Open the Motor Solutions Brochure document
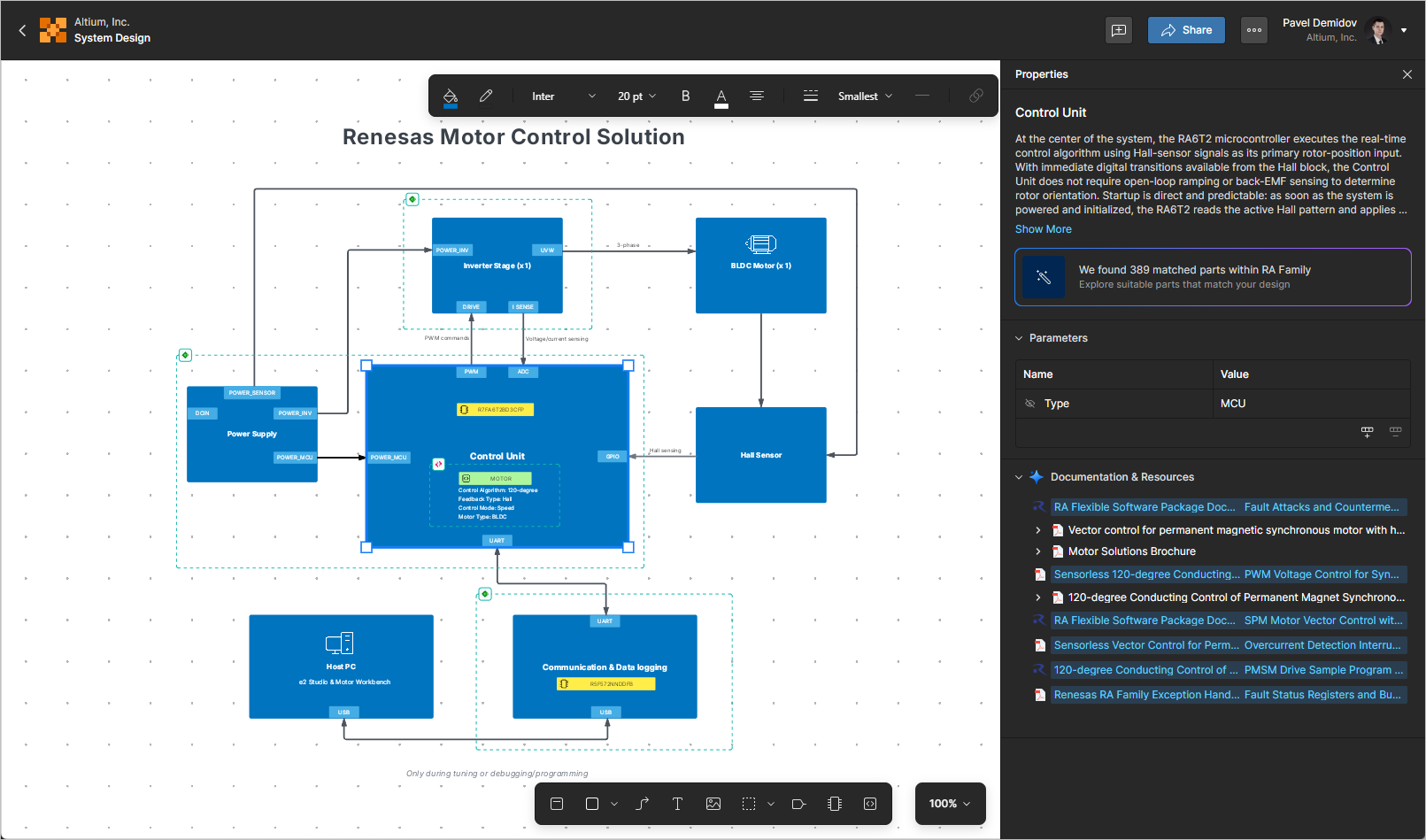This screenshot has width=1426, height=840. point(1132,551)
